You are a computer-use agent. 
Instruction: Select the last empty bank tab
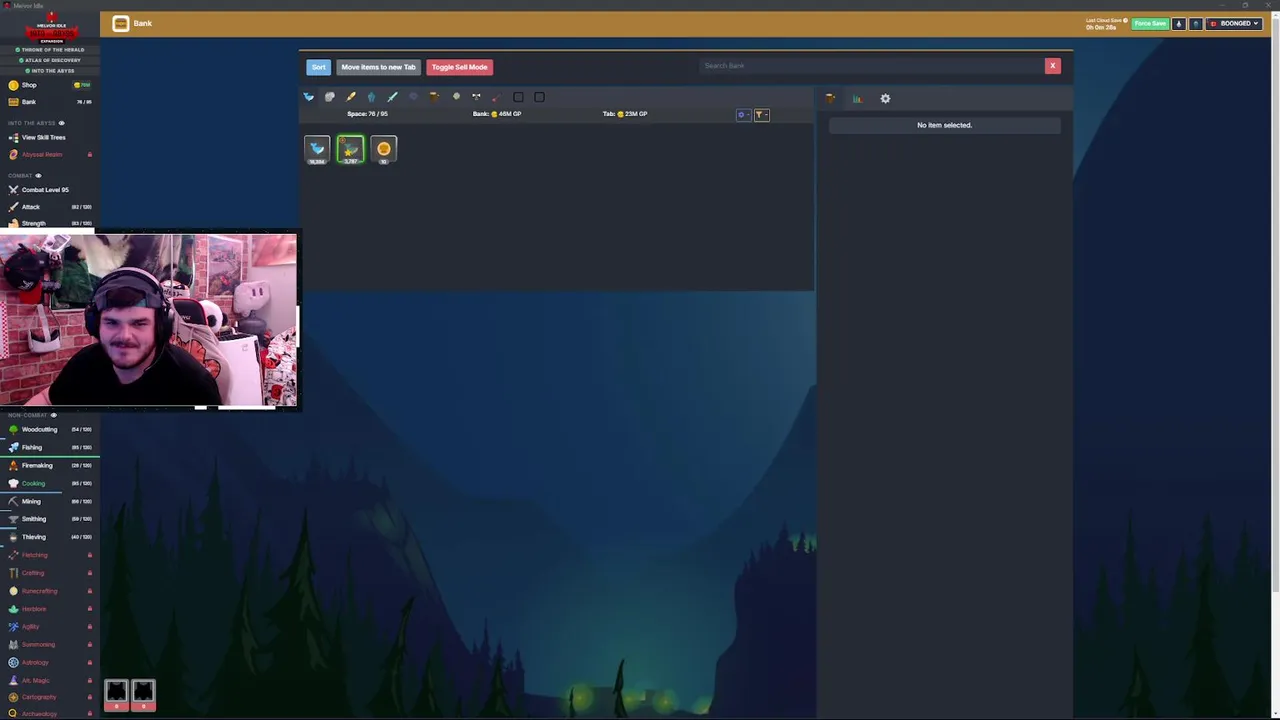[539, 97]
